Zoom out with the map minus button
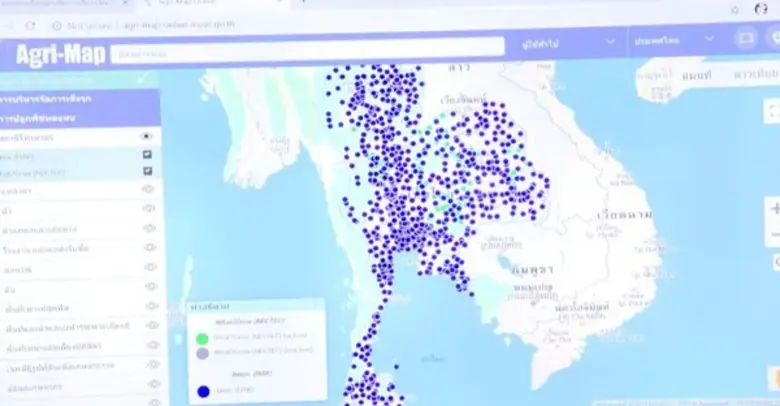The height and width of the screenshot is (406, 780). (x=774, y=235)
